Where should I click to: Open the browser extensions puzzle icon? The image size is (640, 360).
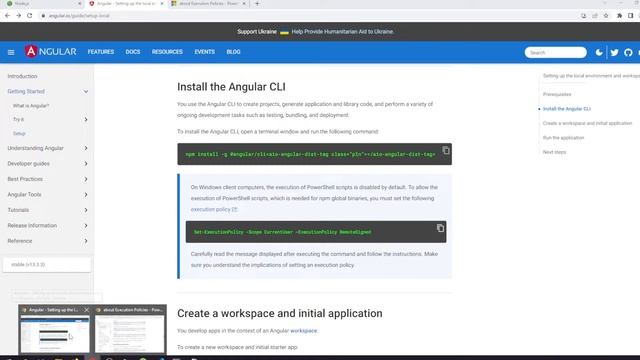(x=619, y=16)
